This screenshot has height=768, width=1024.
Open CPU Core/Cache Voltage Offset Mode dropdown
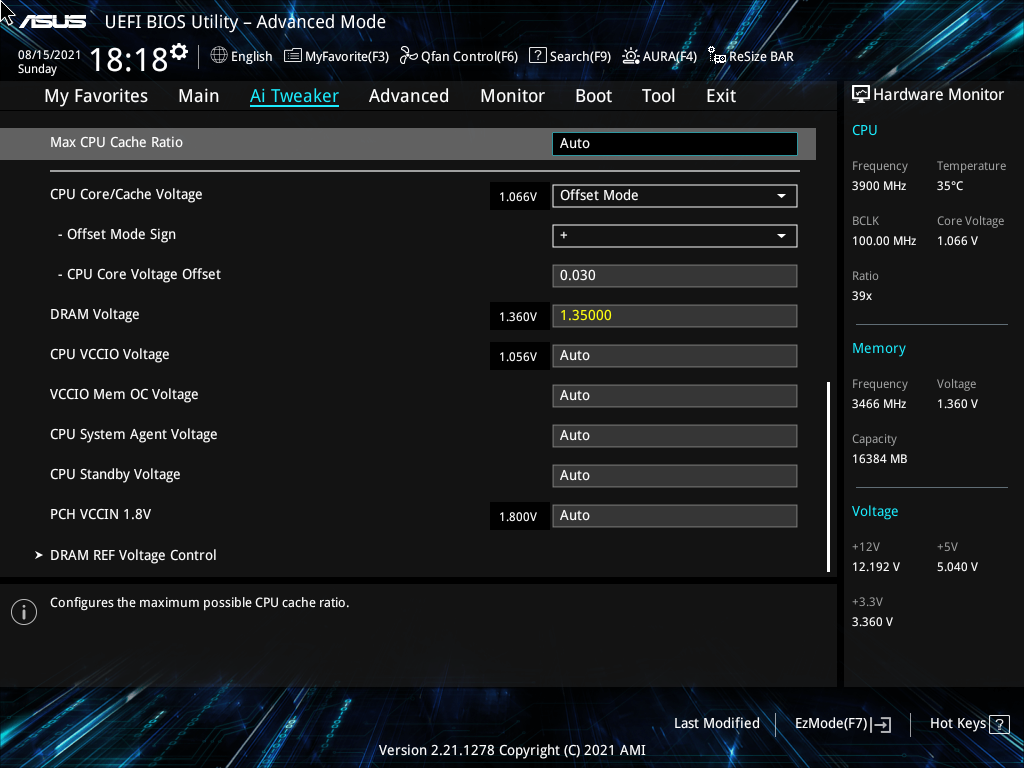(x=675, y=196)
